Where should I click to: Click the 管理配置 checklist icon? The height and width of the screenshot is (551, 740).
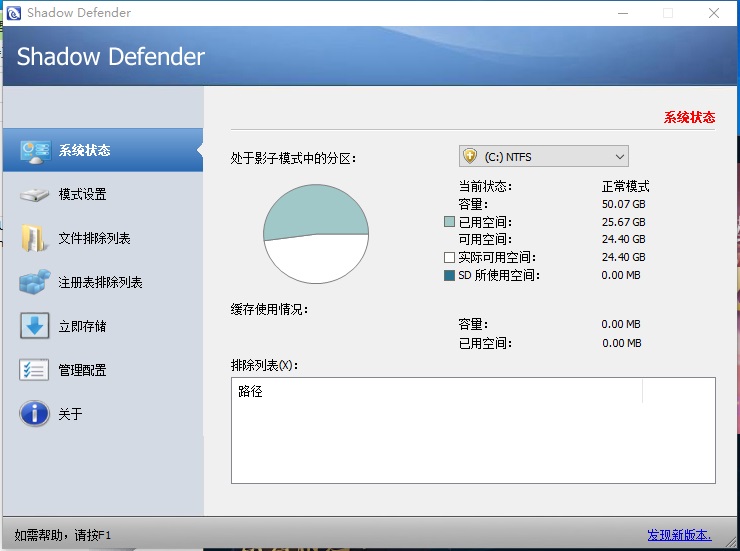coord(35,370)
